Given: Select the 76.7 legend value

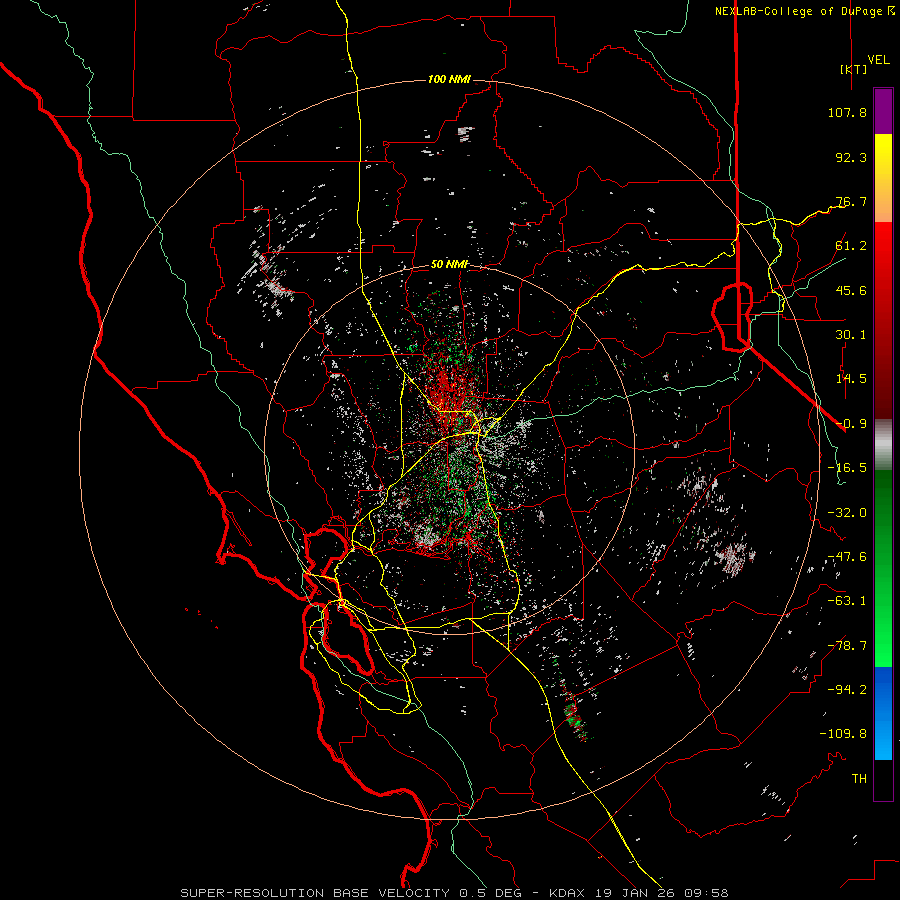Looking at the screenshot, I should pos(851,201).
